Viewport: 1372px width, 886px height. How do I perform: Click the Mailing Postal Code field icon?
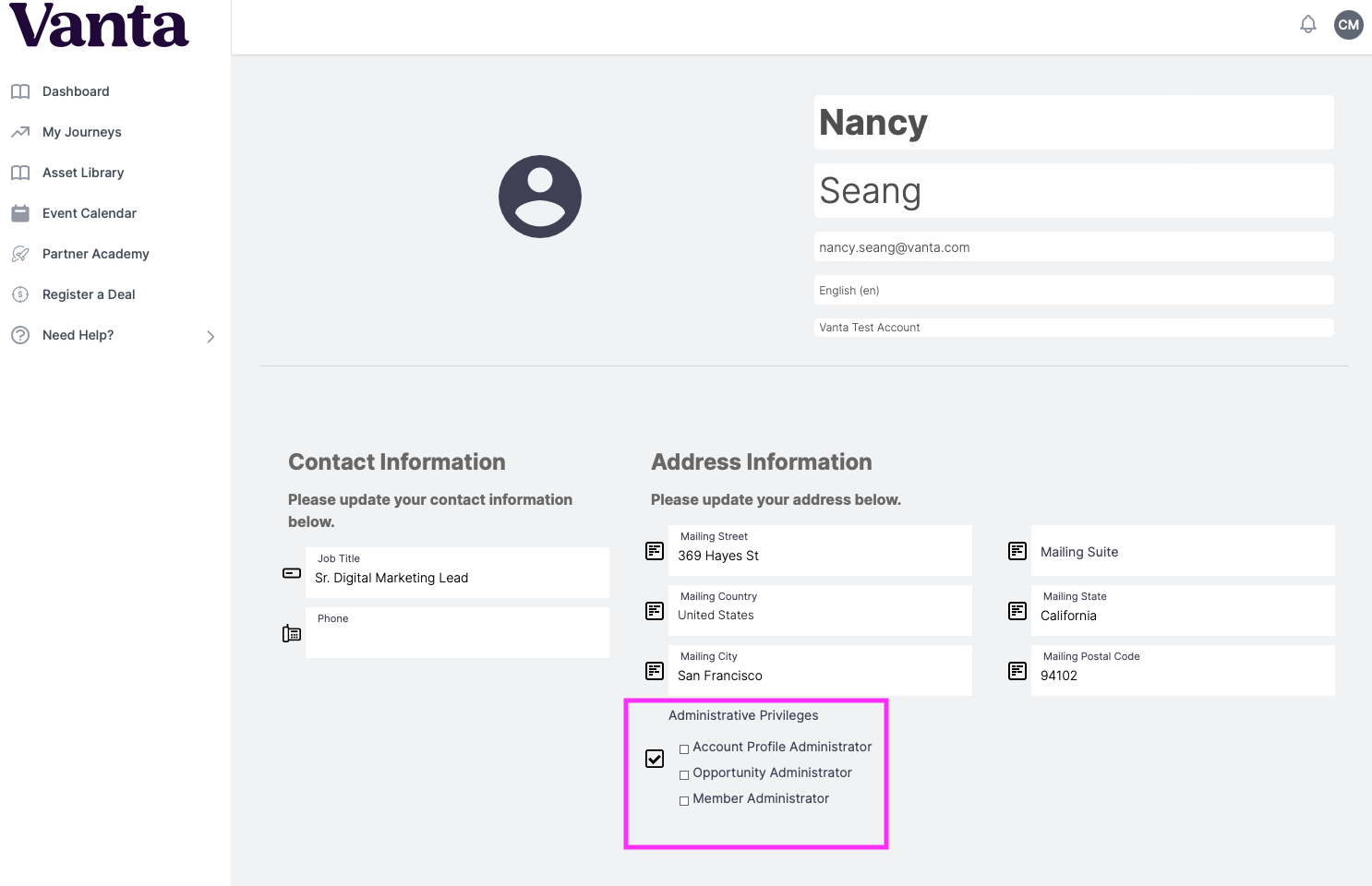pyautogui.click(x=1017, y=671)
